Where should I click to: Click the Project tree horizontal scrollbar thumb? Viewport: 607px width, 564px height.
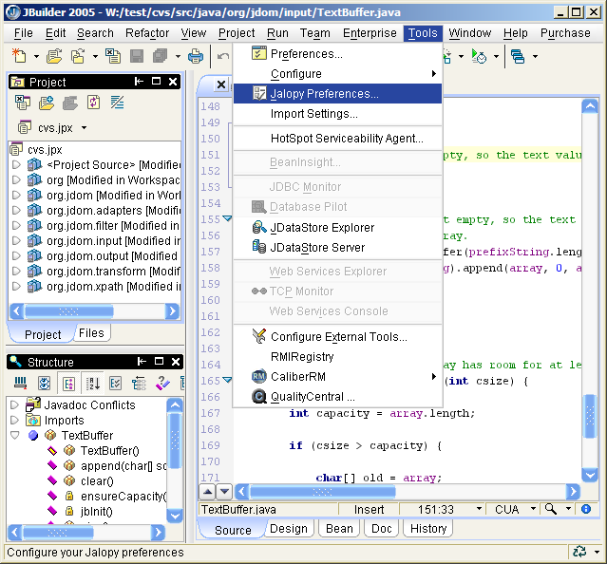point(69,311)
